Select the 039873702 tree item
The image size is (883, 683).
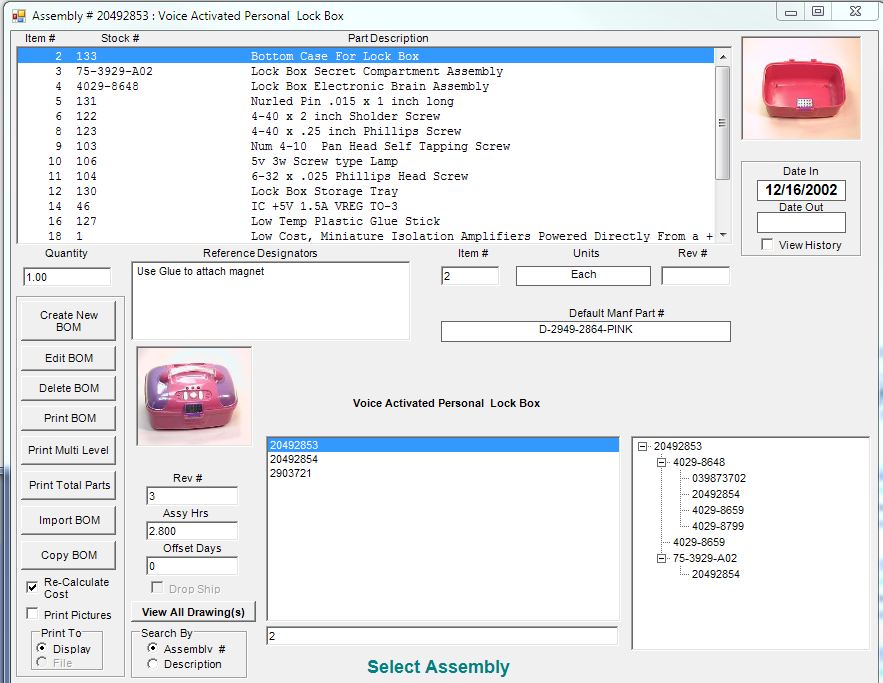tap(719, 479)
